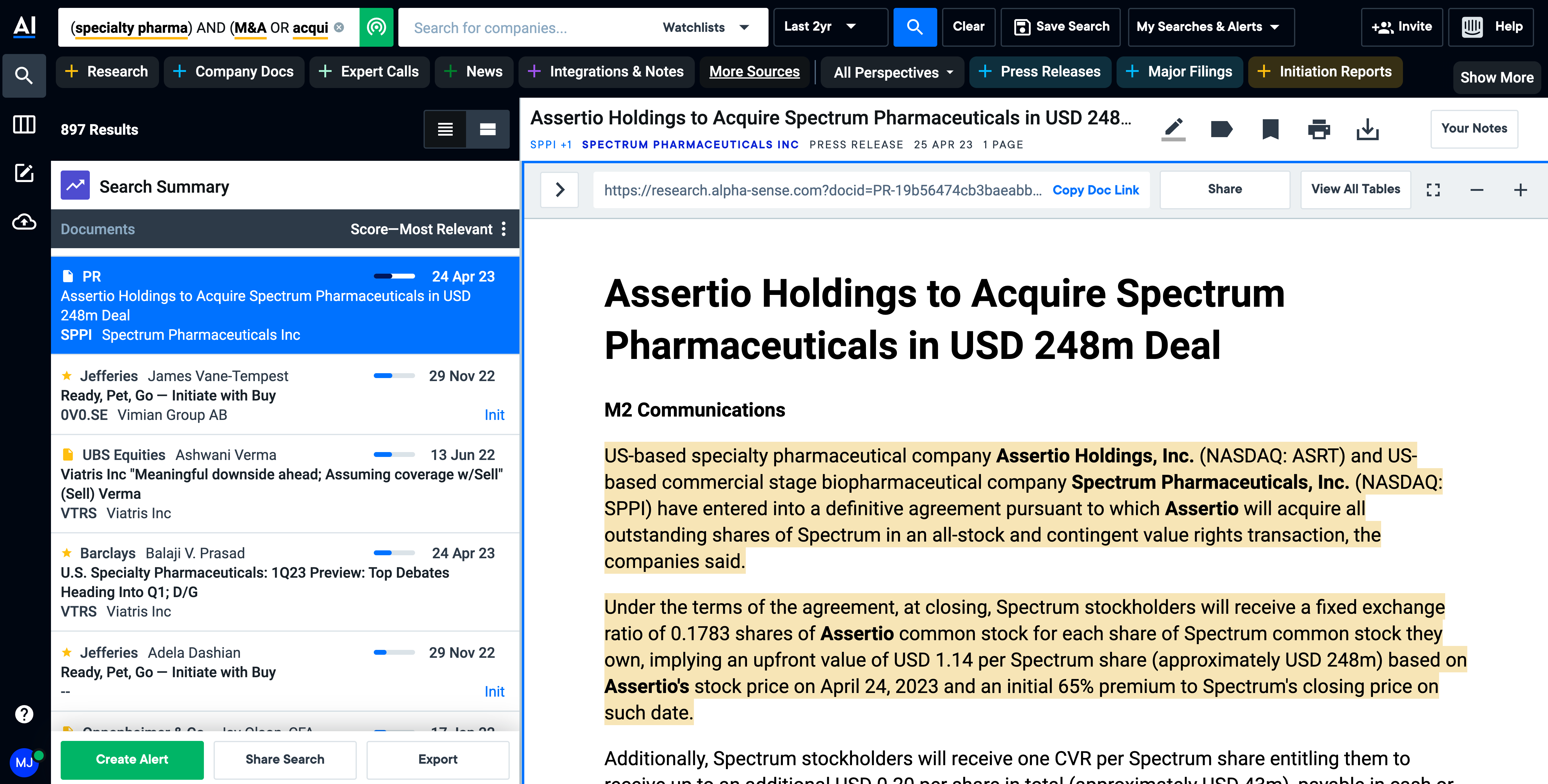Bookmark the Assertio document
The height and width of the screenshot is (784, 1548).
(x=1270, y=129)
